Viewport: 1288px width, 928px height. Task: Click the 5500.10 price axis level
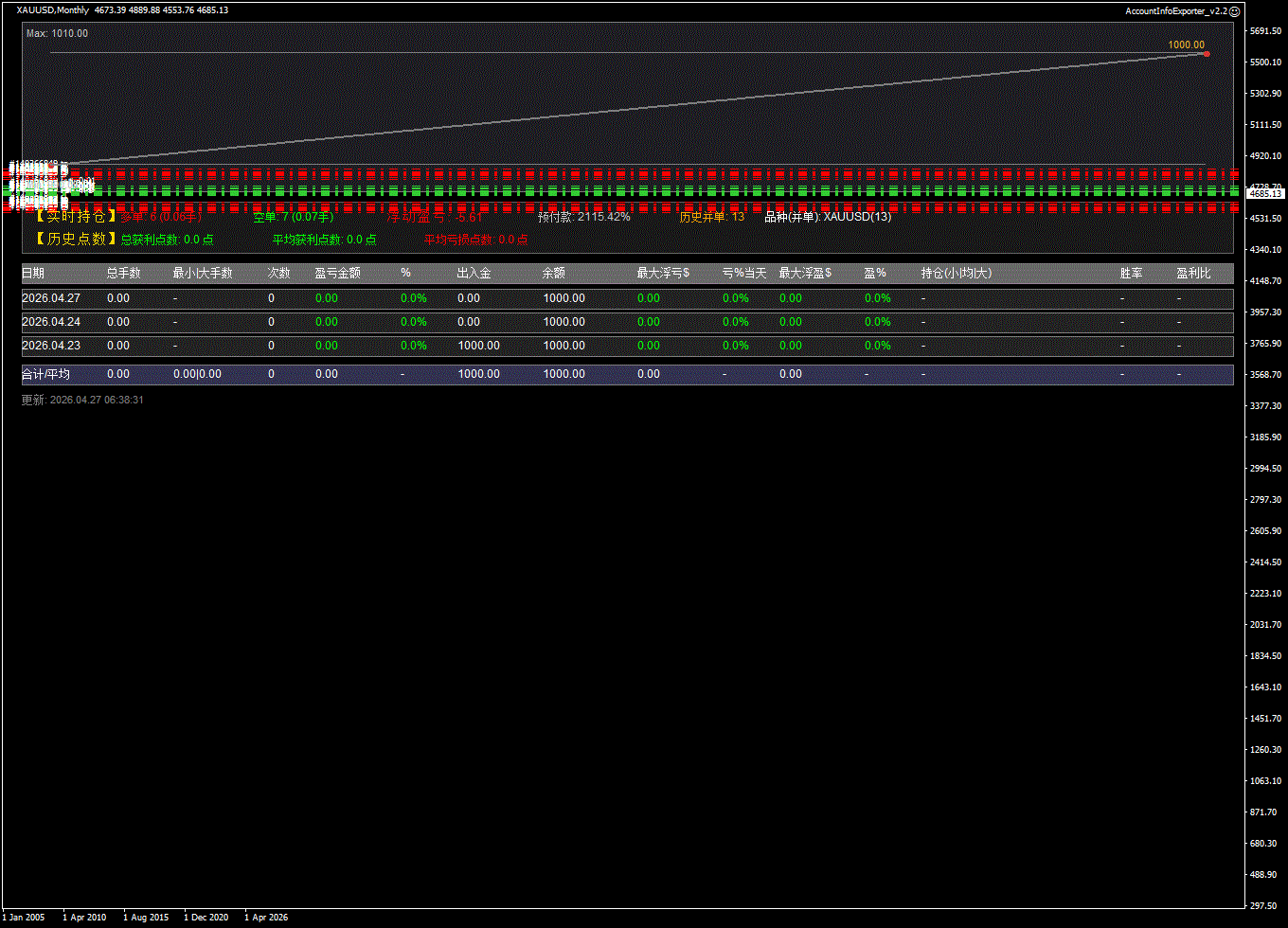point(1265,62)
